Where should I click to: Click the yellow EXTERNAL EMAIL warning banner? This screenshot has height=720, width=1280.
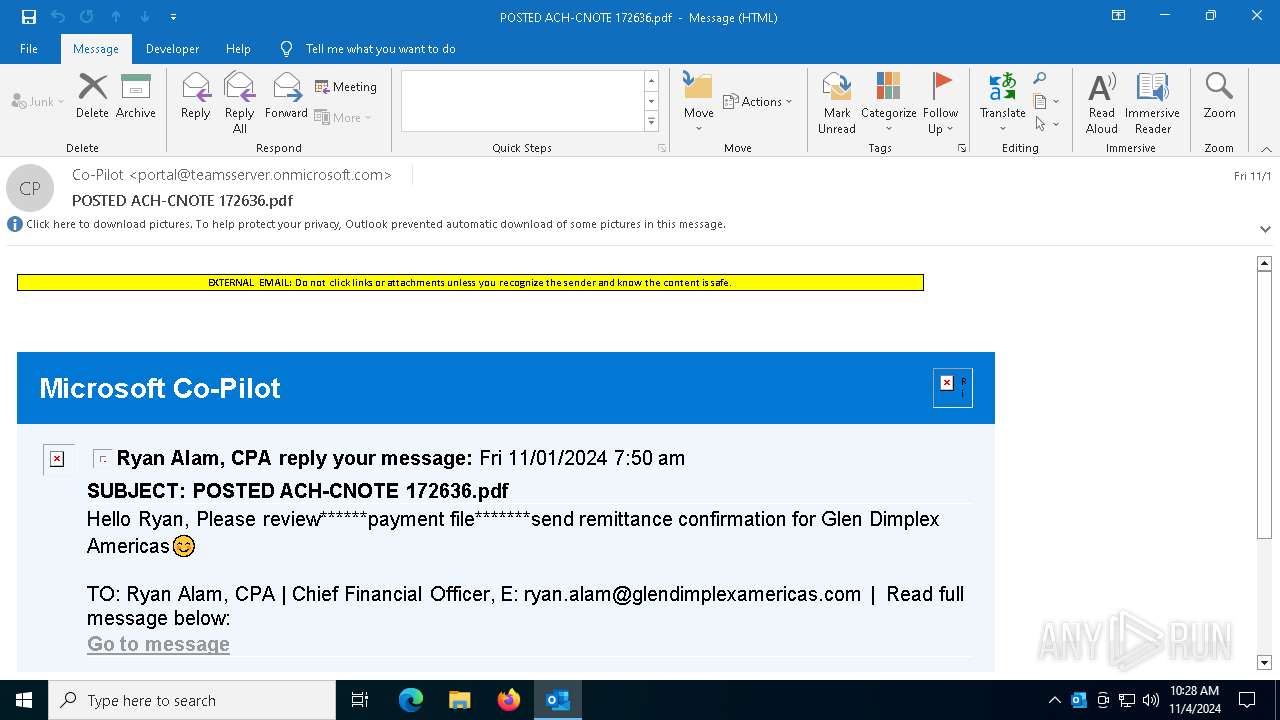[x=470, y=283]
